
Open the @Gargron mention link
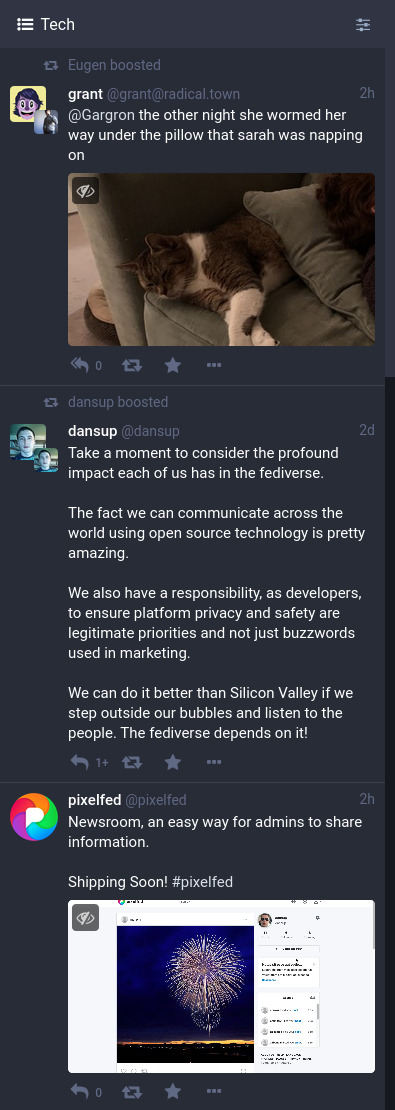(101, 115)
